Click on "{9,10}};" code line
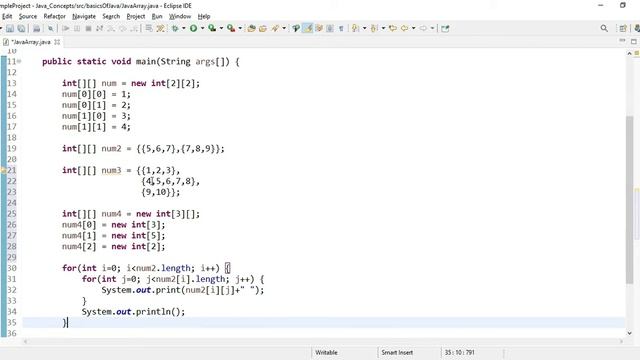 160,192
